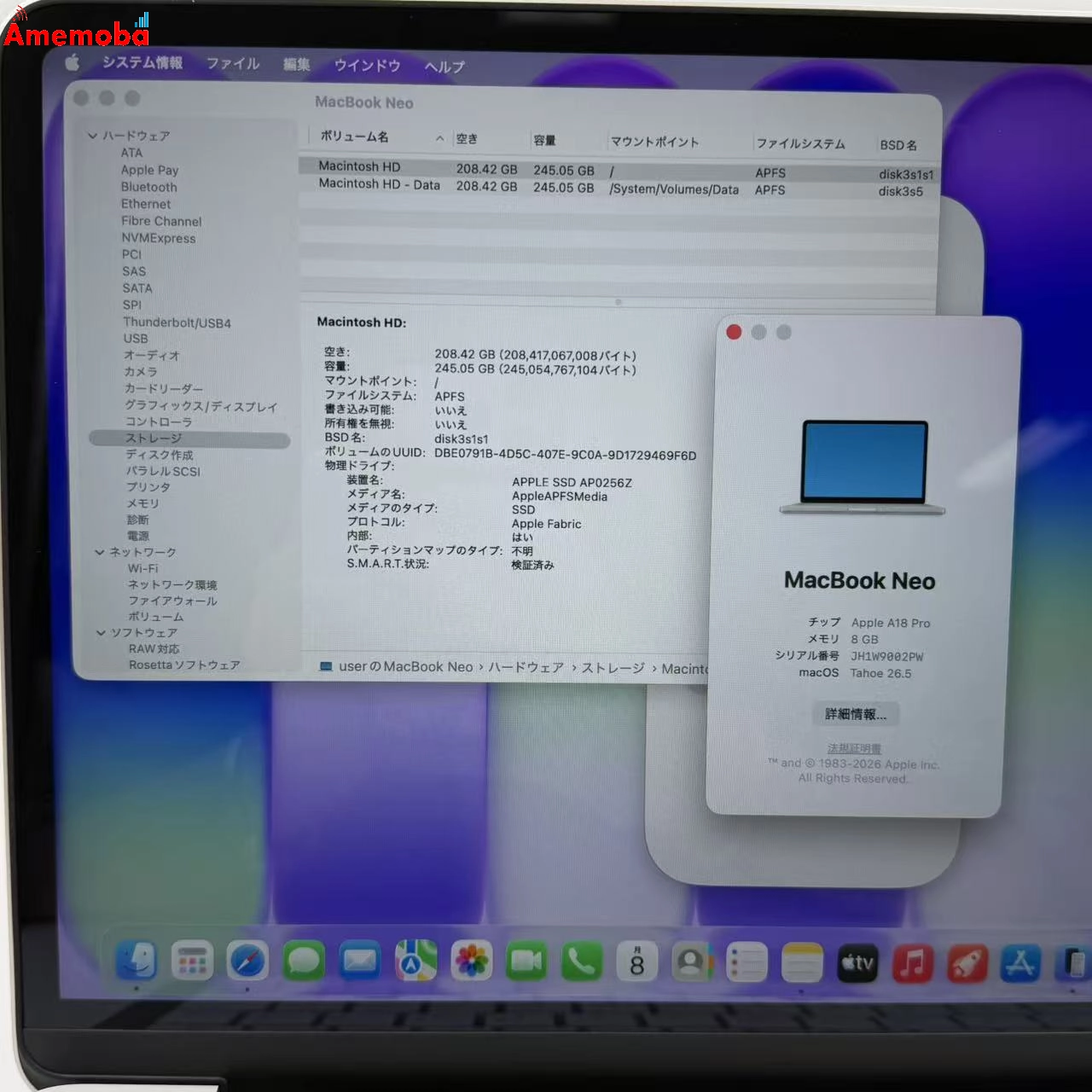
Task: Collapse the ハードウェア section chevron
Action: tap(92, 136)
